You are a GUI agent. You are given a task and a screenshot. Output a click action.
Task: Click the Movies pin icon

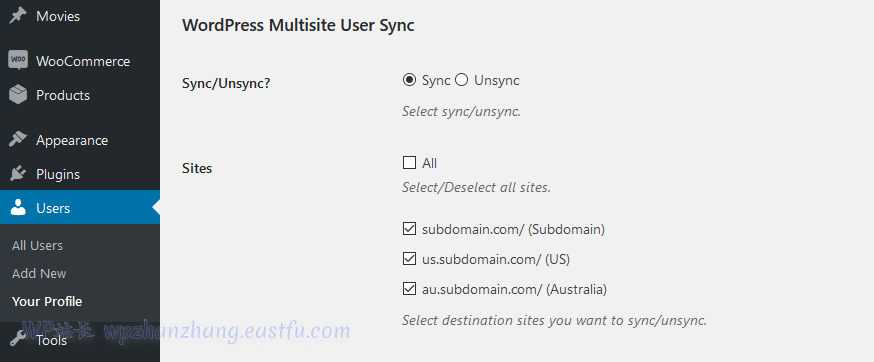click(18, 16)
